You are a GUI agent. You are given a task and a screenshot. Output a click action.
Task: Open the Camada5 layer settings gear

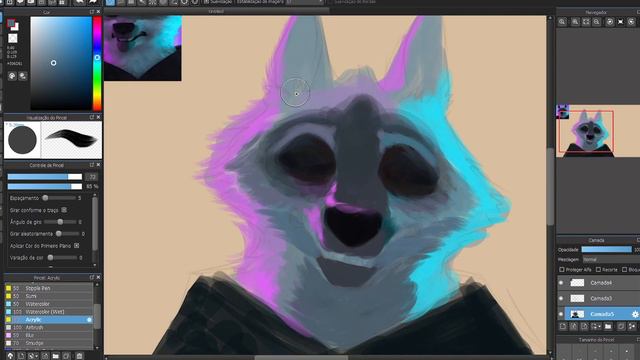click(x=635, y=314)
